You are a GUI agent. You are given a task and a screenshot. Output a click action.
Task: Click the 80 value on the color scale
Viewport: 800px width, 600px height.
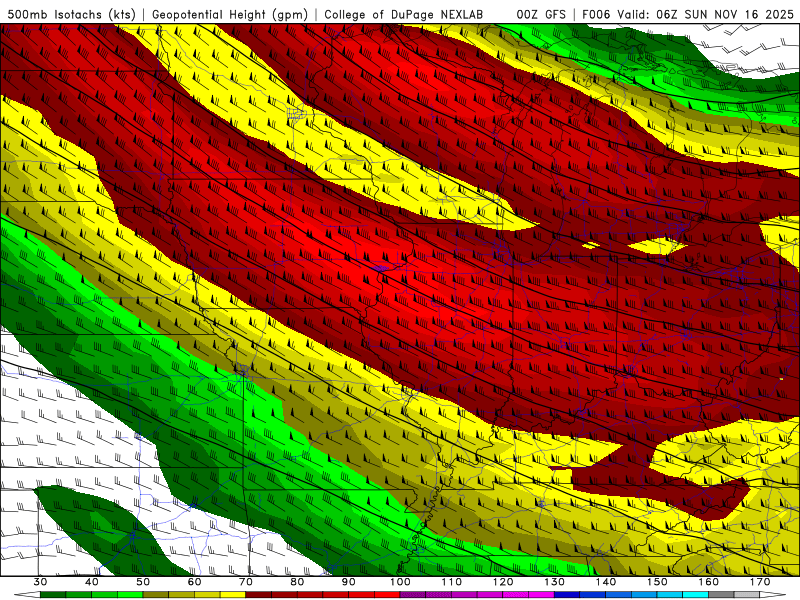click(x=297, y=582)
